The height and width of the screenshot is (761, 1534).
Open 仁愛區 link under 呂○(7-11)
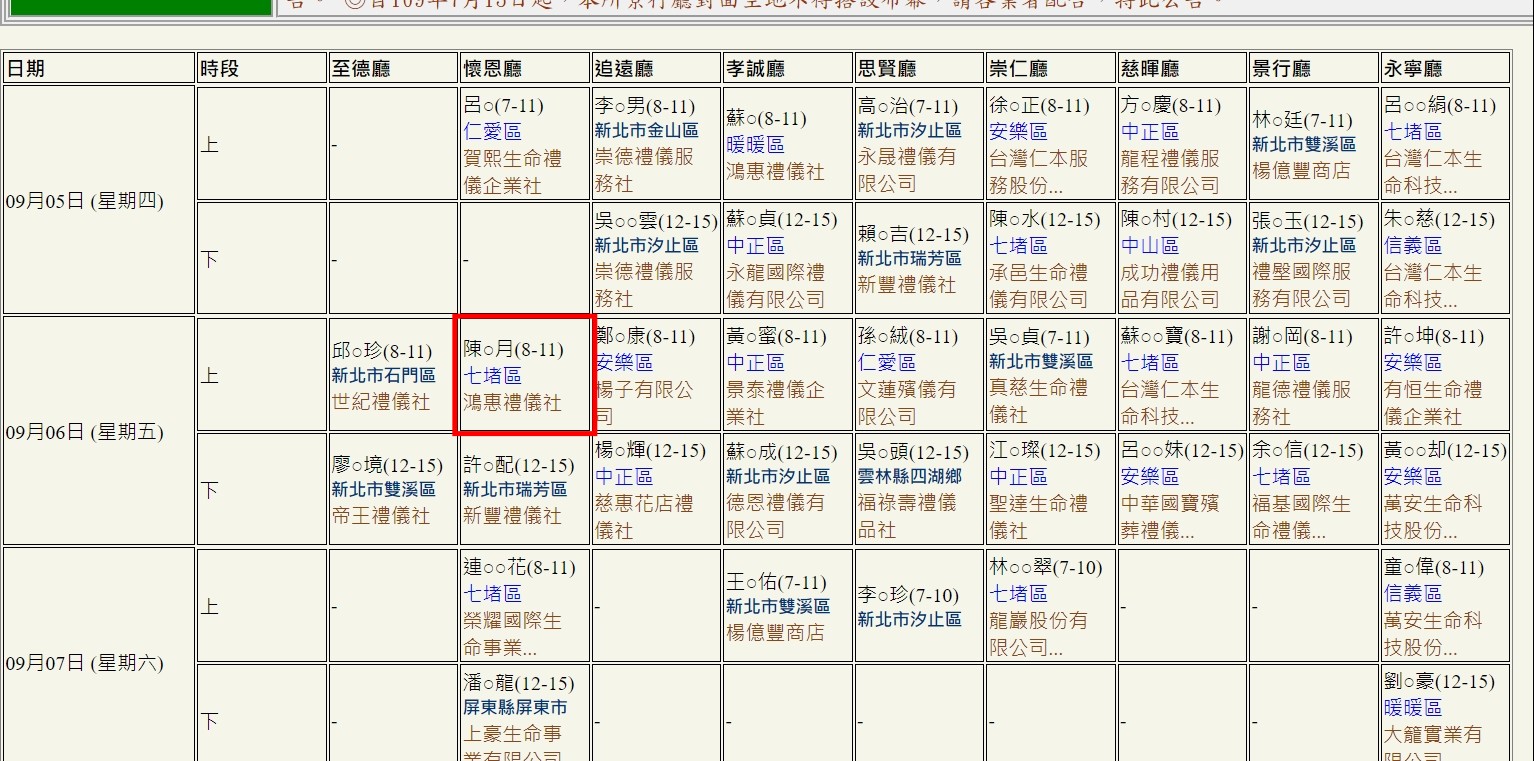(x=492, y=132)
